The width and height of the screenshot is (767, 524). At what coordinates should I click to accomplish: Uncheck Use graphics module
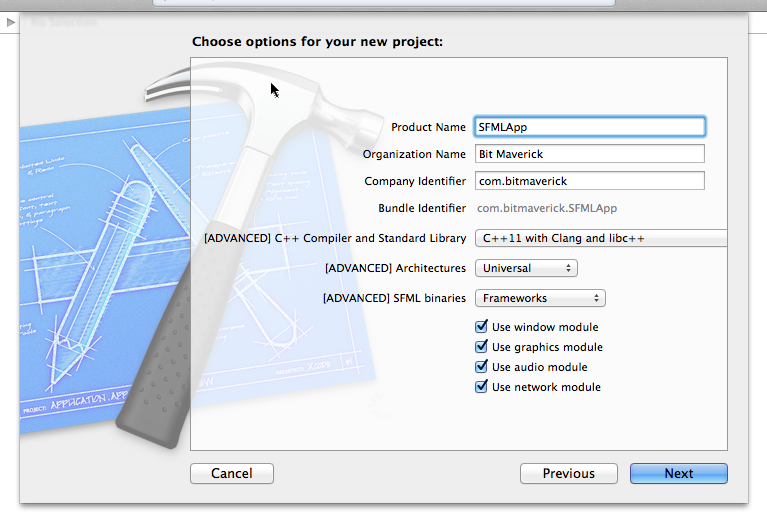(481, 346)
